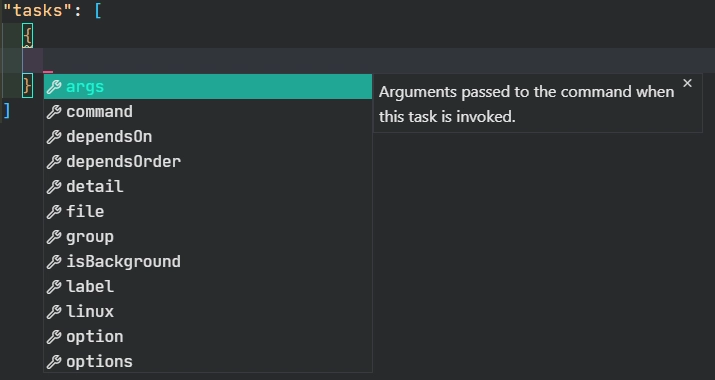Choose group from the autocomplete list
The image size is (715, 380).
[x=208, y=237]
